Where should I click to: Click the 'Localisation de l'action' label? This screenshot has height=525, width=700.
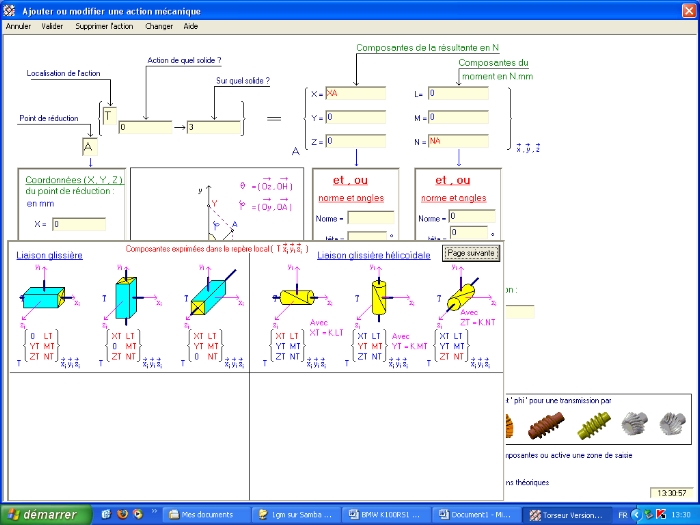click(63, 73)
